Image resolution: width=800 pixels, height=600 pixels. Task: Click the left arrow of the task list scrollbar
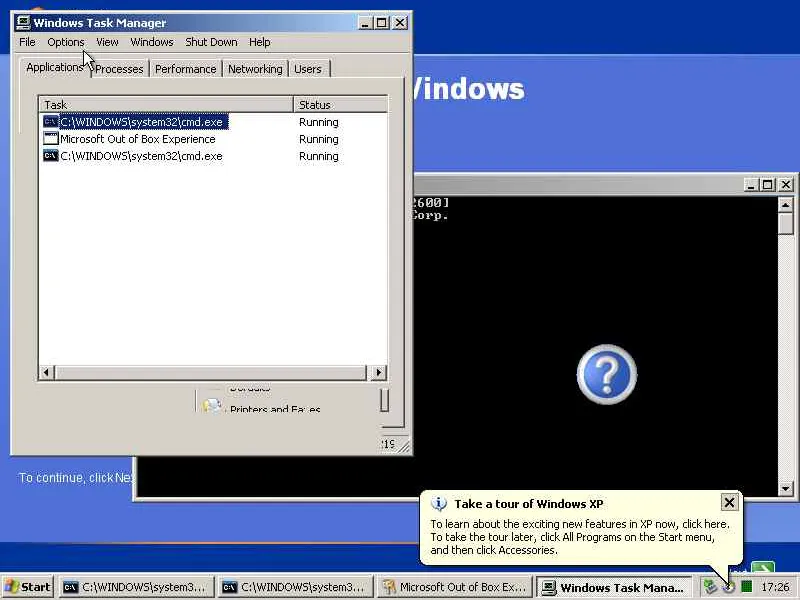(x=46, y=372)
